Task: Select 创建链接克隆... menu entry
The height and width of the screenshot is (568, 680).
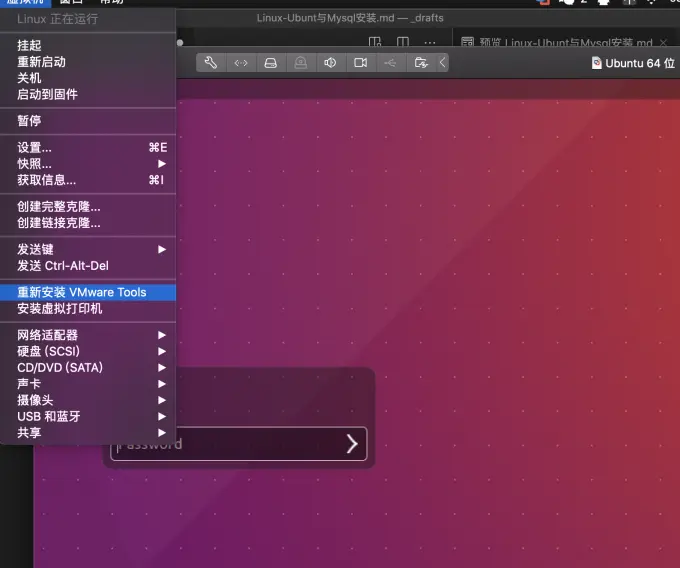Action: click(x=88, y=223)
